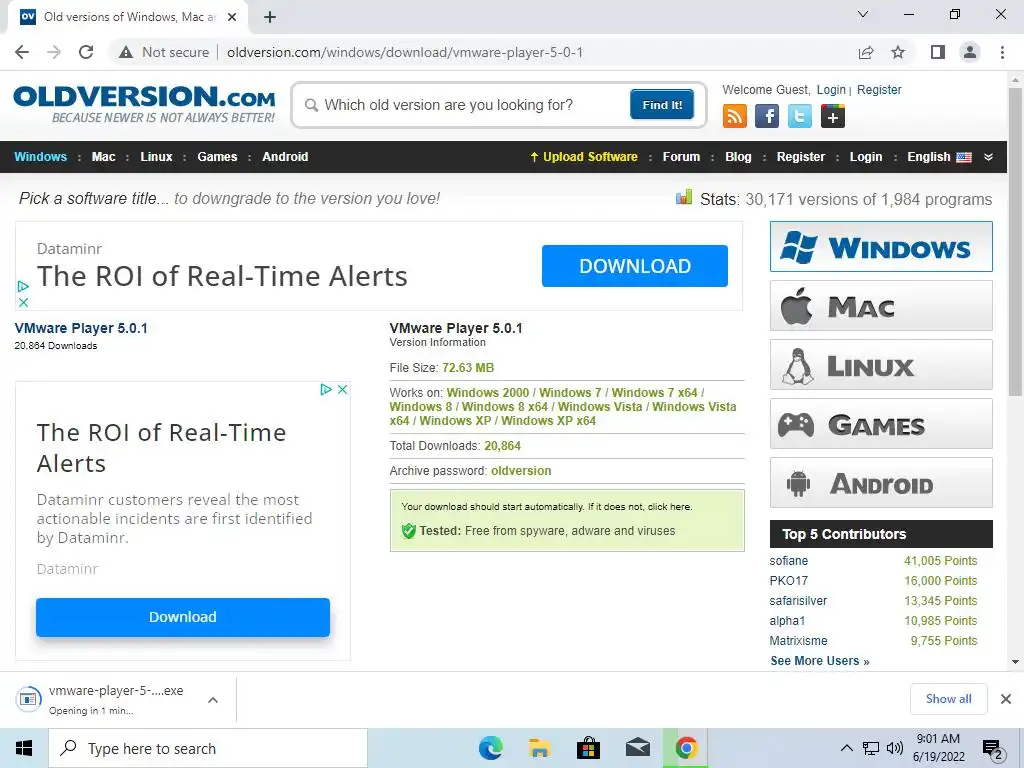Click the banner ad DOWNLOAD button

coord(635,266)
